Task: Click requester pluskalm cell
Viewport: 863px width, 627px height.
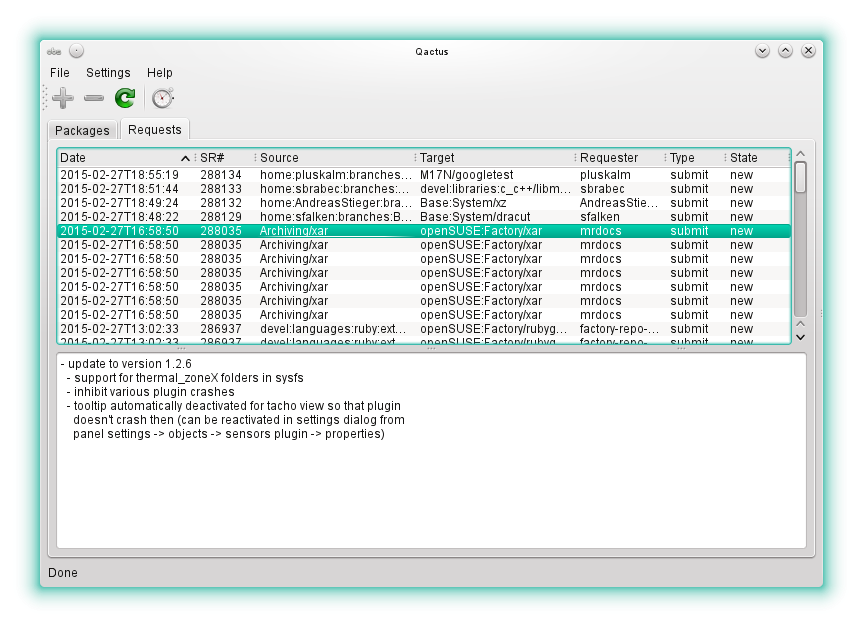Action: (x=605, y=175)
